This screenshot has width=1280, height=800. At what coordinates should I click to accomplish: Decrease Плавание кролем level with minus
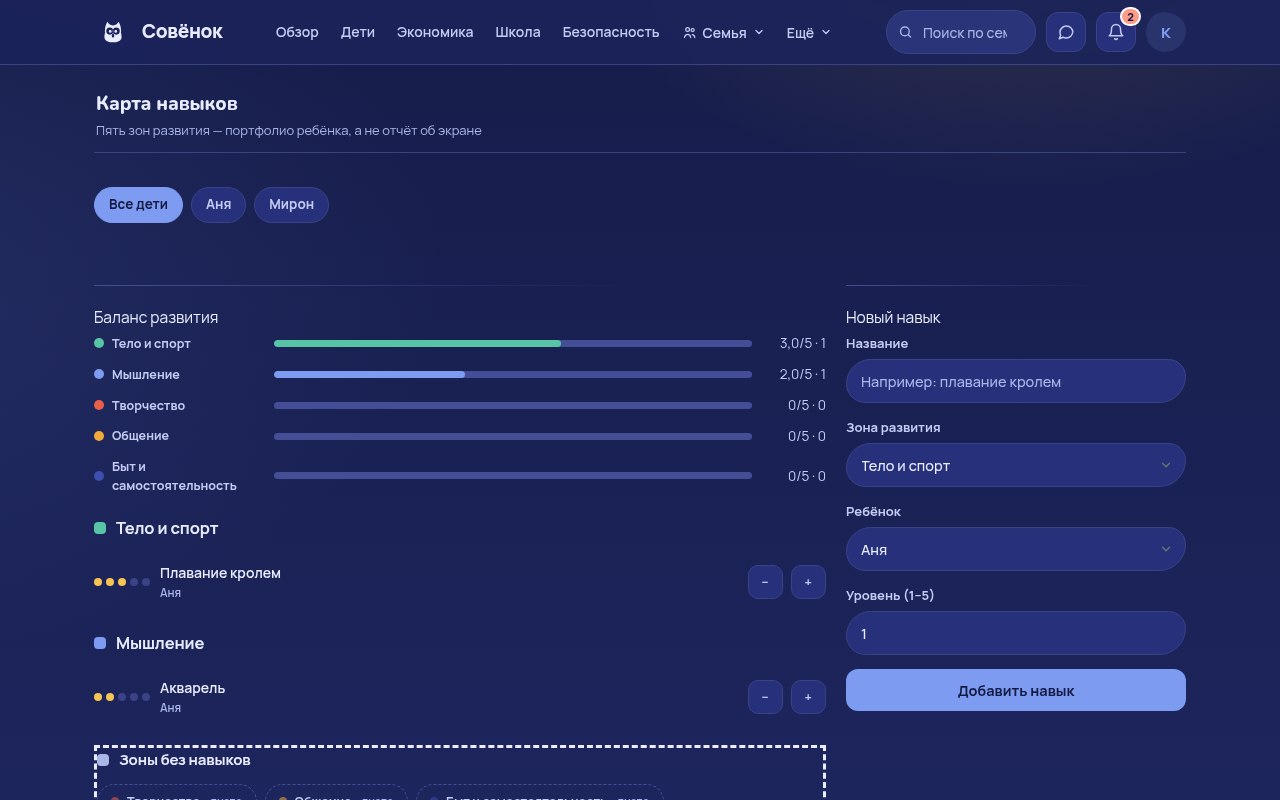coord(765,582)
